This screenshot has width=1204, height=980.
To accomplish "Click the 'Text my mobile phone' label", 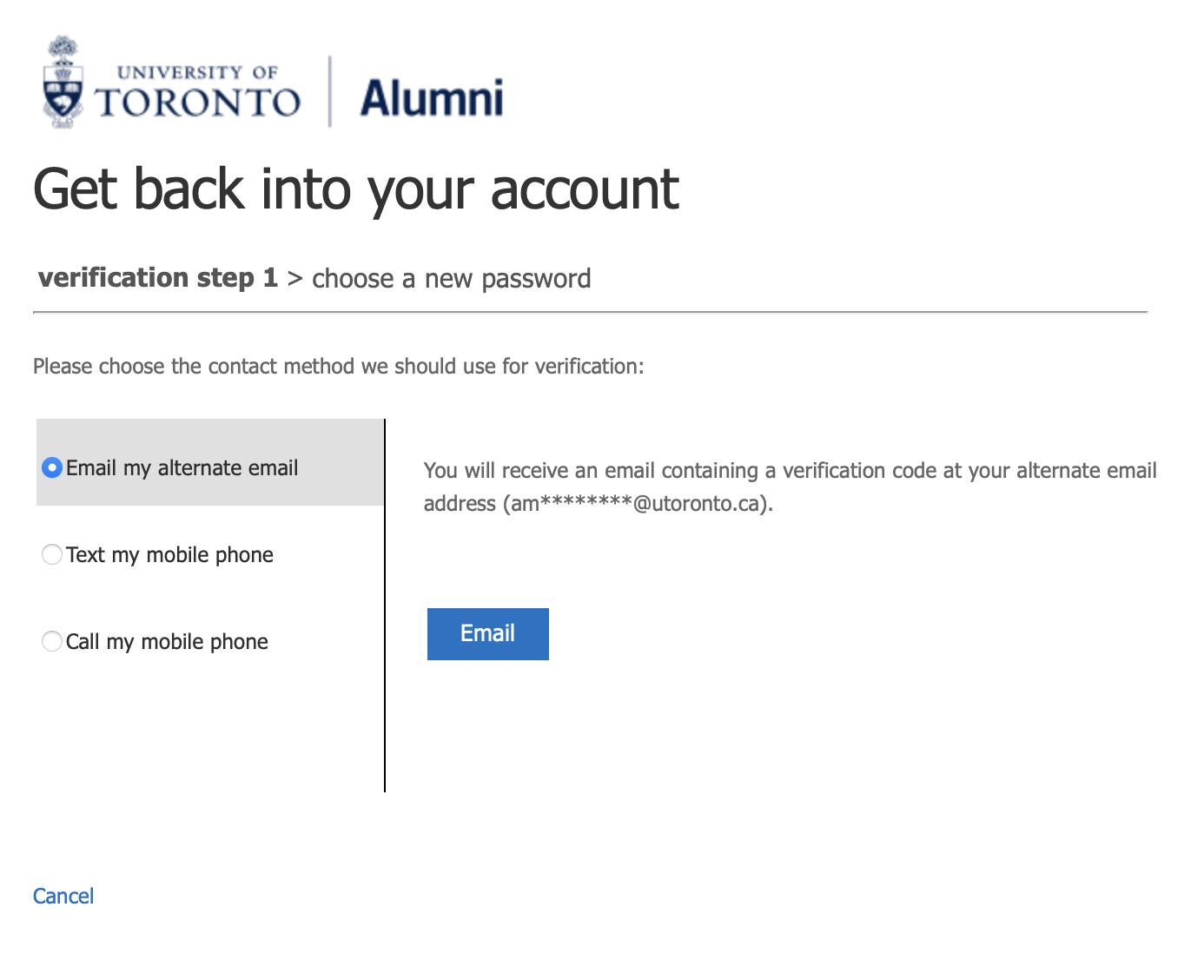I will 169,554.
